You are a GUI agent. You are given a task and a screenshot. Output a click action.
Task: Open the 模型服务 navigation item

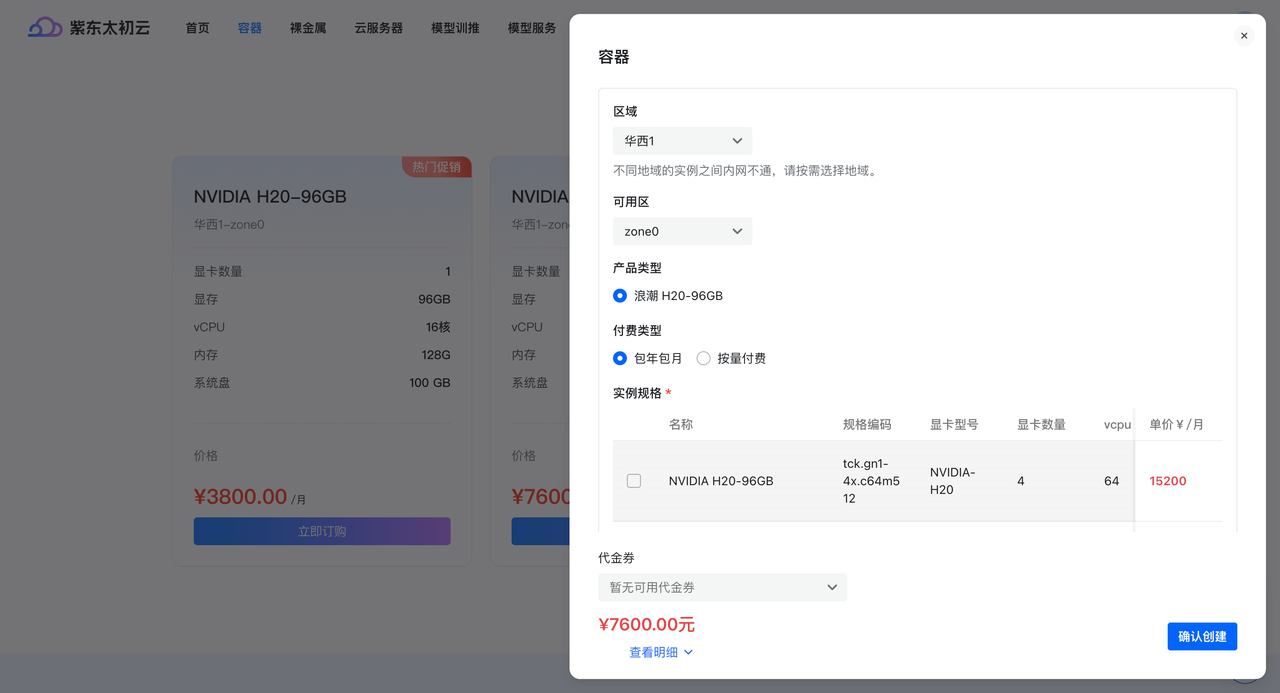click(531, 28)
